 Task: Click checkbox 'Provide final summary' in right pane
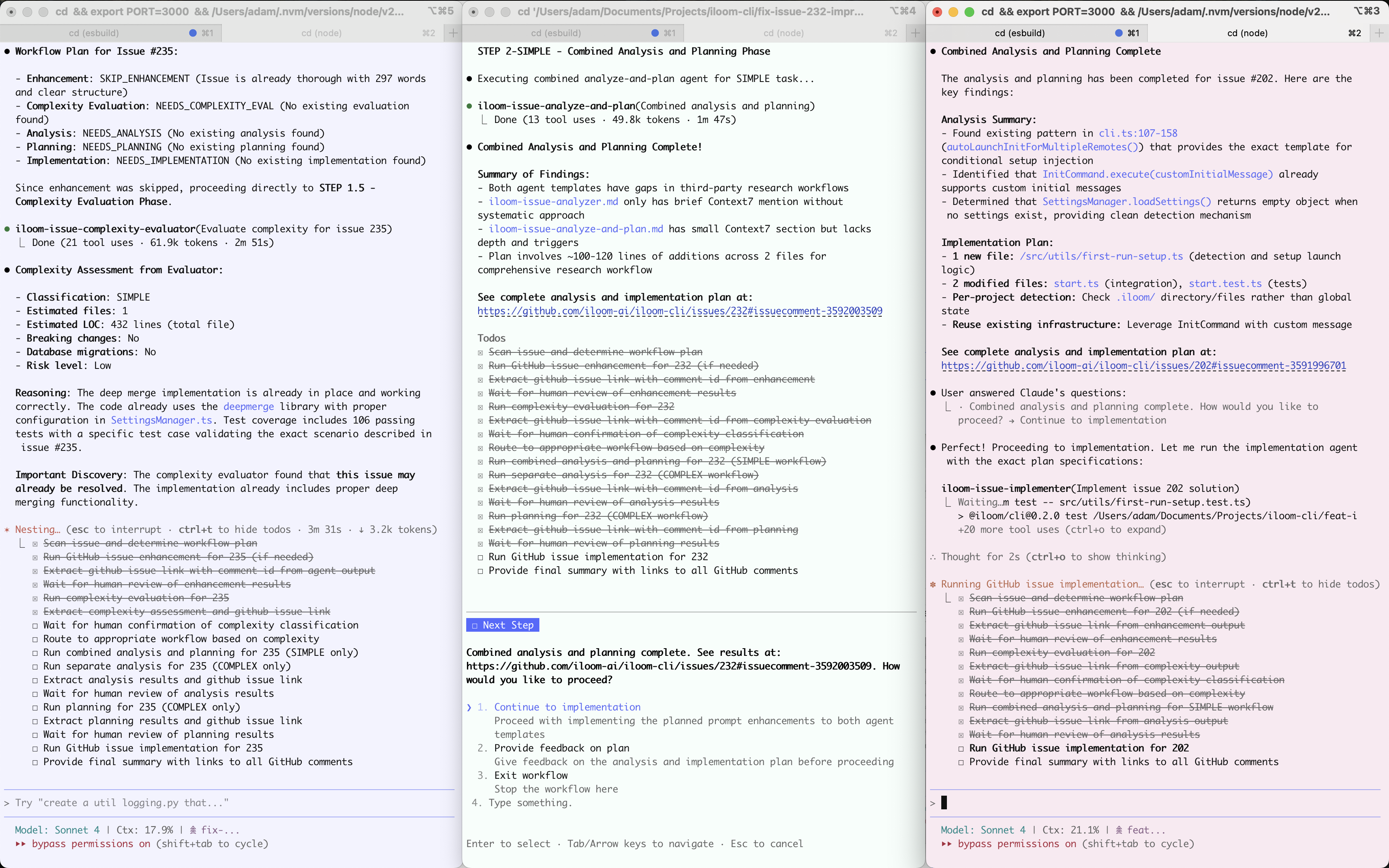click(961, 762)
